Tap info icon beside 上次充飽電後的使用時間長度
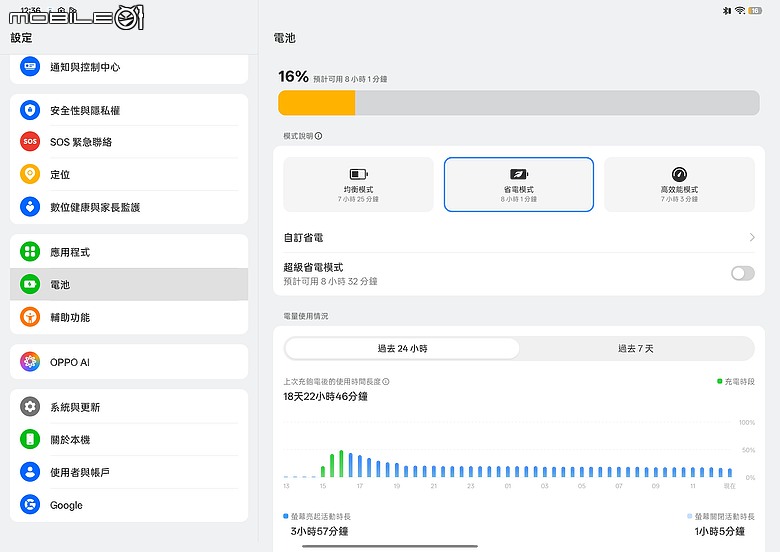The height and width of the screenshot is (552, 780). coord(386,381)
